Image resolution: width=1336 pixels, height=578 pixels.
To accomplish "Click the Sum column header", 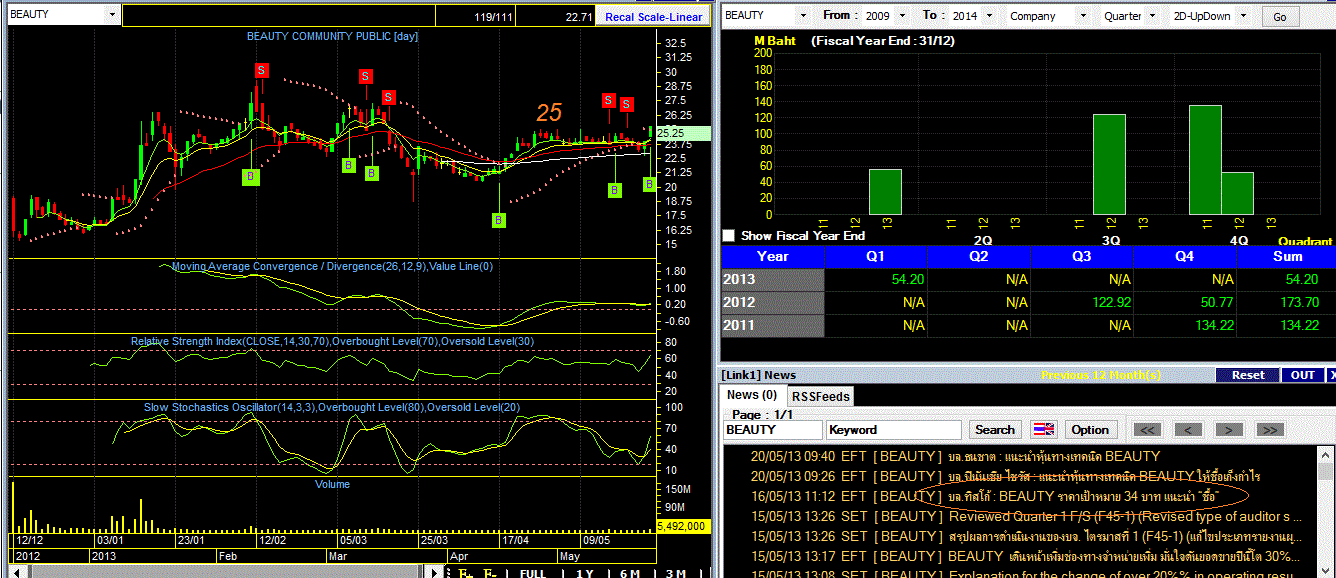I will pyautogui.click(x=1286, y=256).
